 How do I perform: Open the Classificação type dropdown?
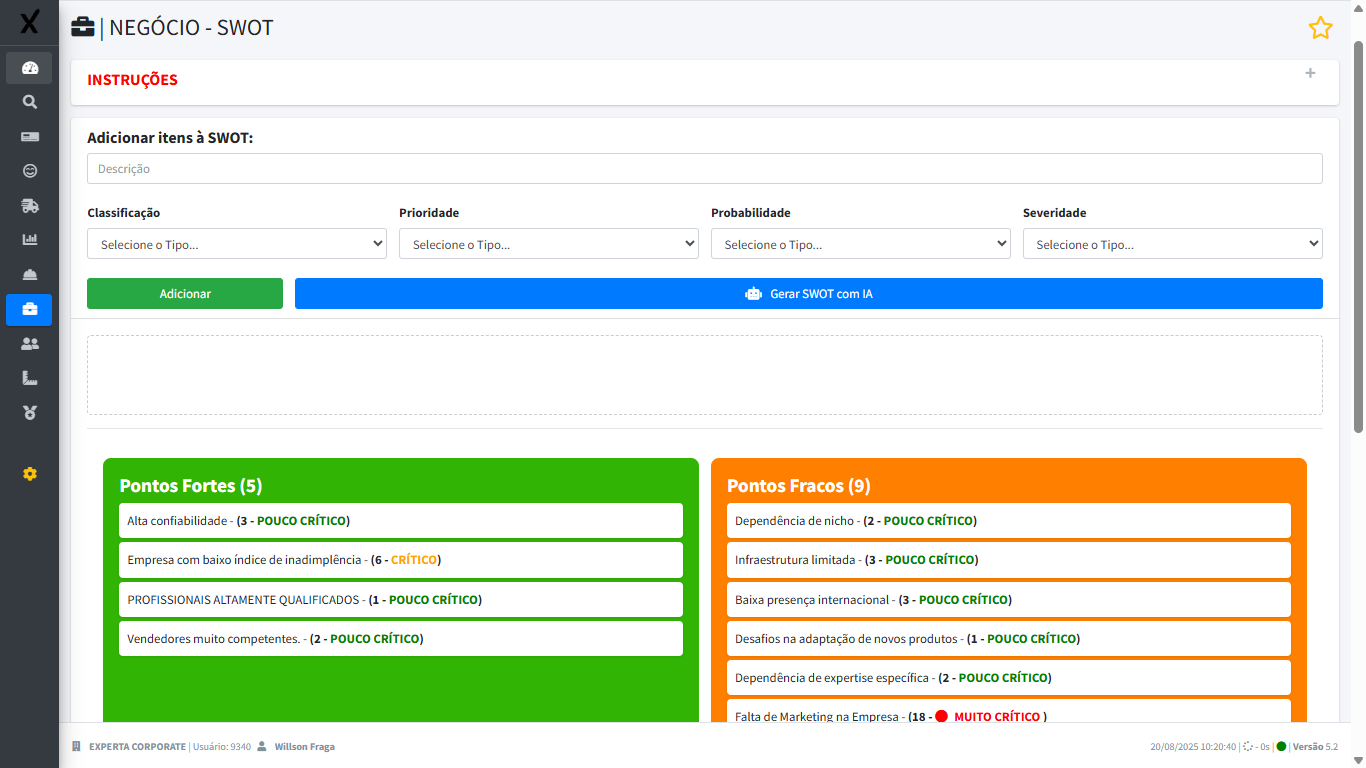coord(236,243)
